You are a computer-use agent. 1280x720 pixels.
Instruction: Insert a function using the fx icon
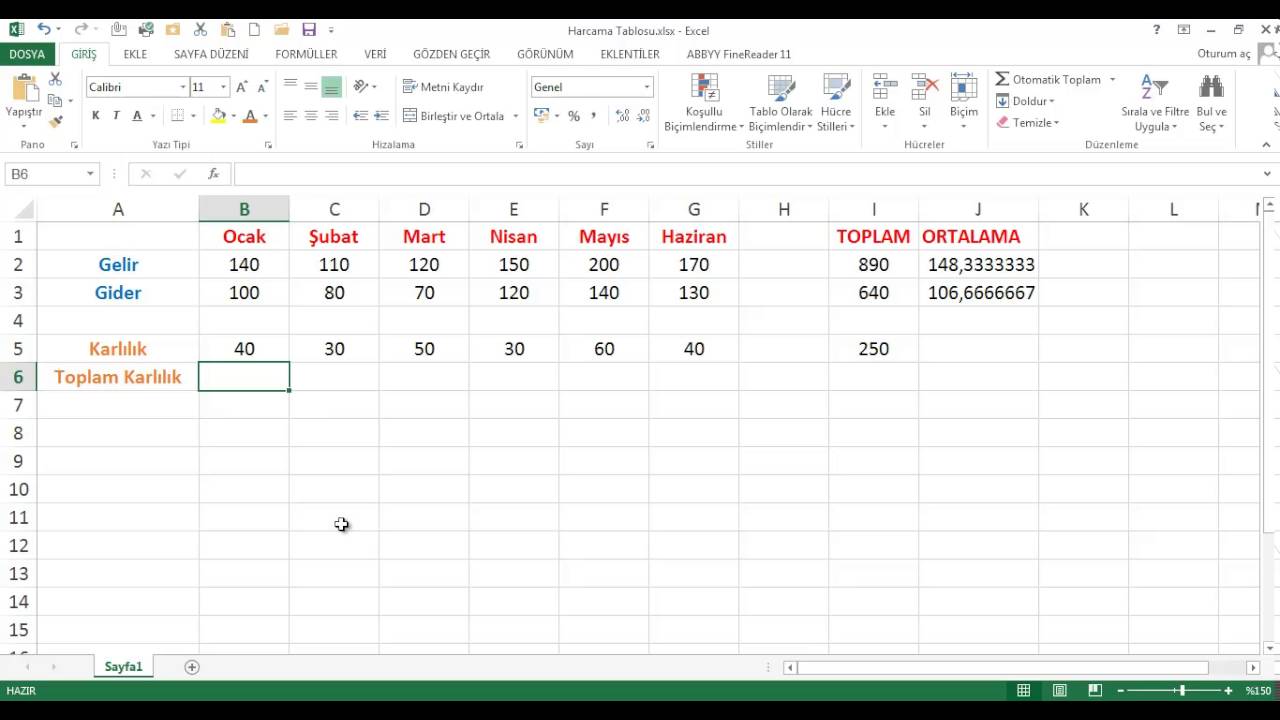tap(213, 174)
